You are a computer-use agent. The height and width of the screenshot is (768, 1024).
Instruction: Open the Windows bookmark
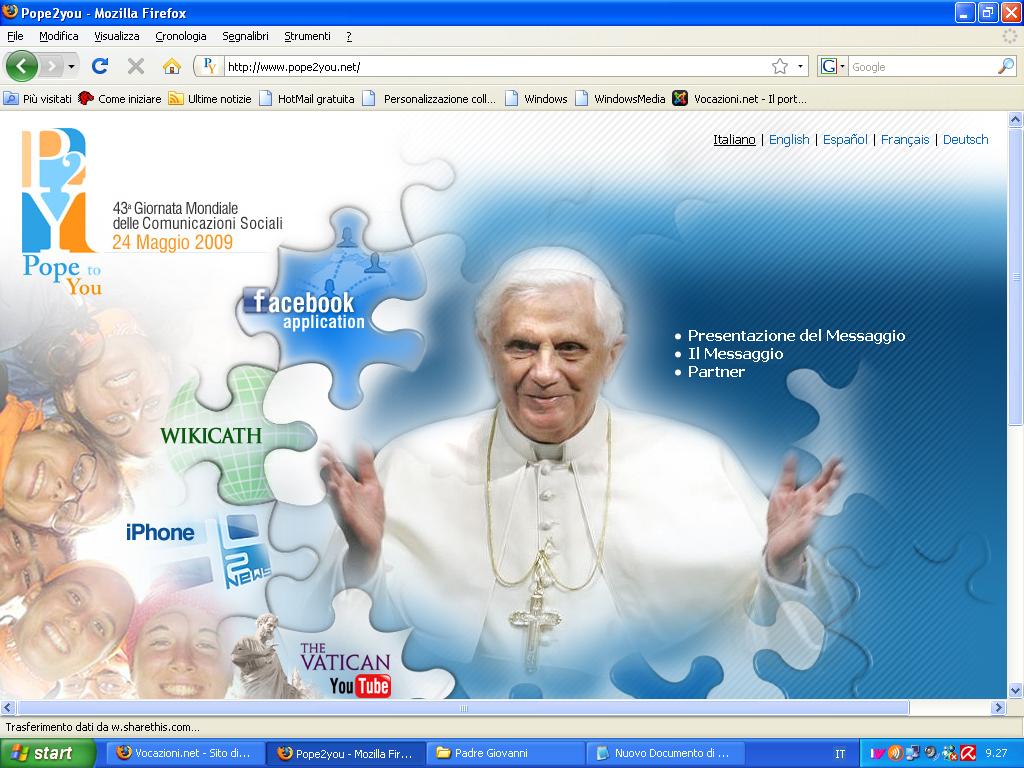[537, 99]
